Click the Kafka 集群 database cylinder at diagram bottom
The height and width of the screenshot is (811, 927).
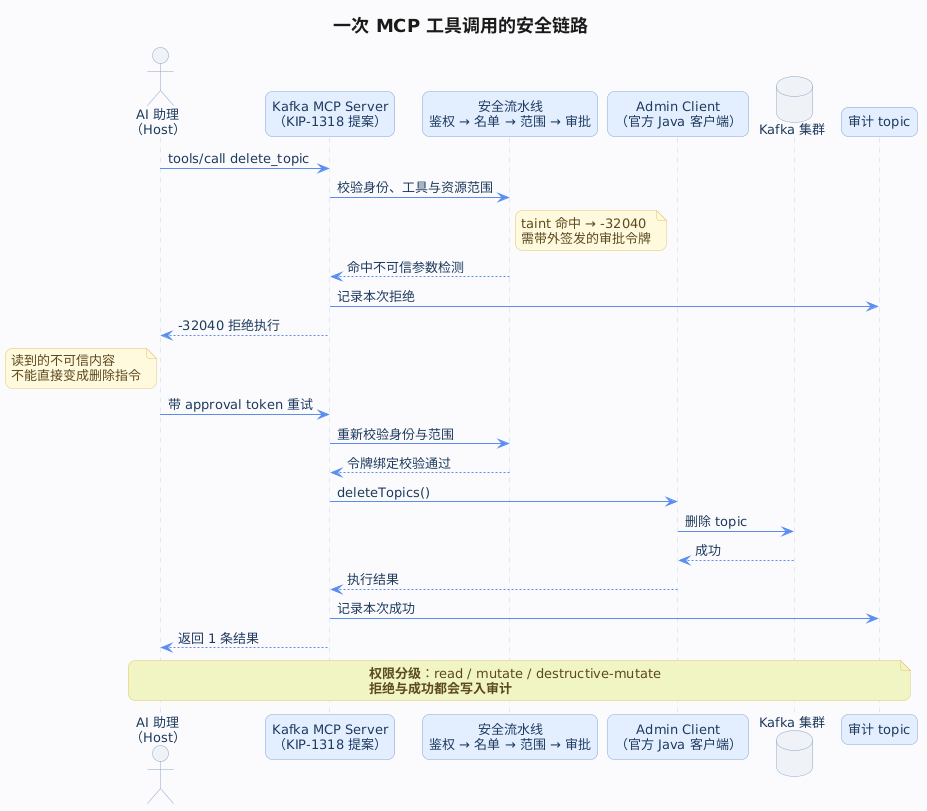pos(793,754)
